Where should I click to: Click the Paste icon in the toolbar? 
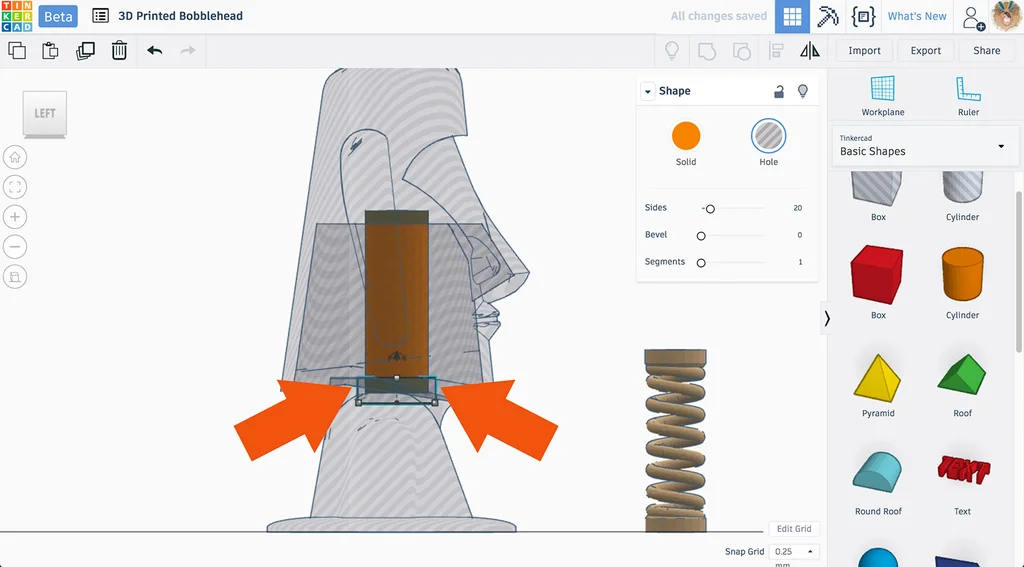click(x=50, y=50)
